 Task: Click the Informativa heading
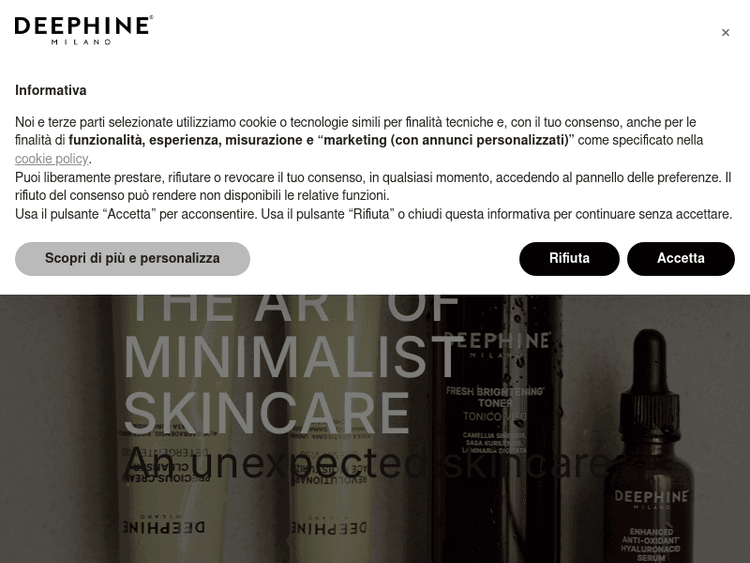[51, 90]
